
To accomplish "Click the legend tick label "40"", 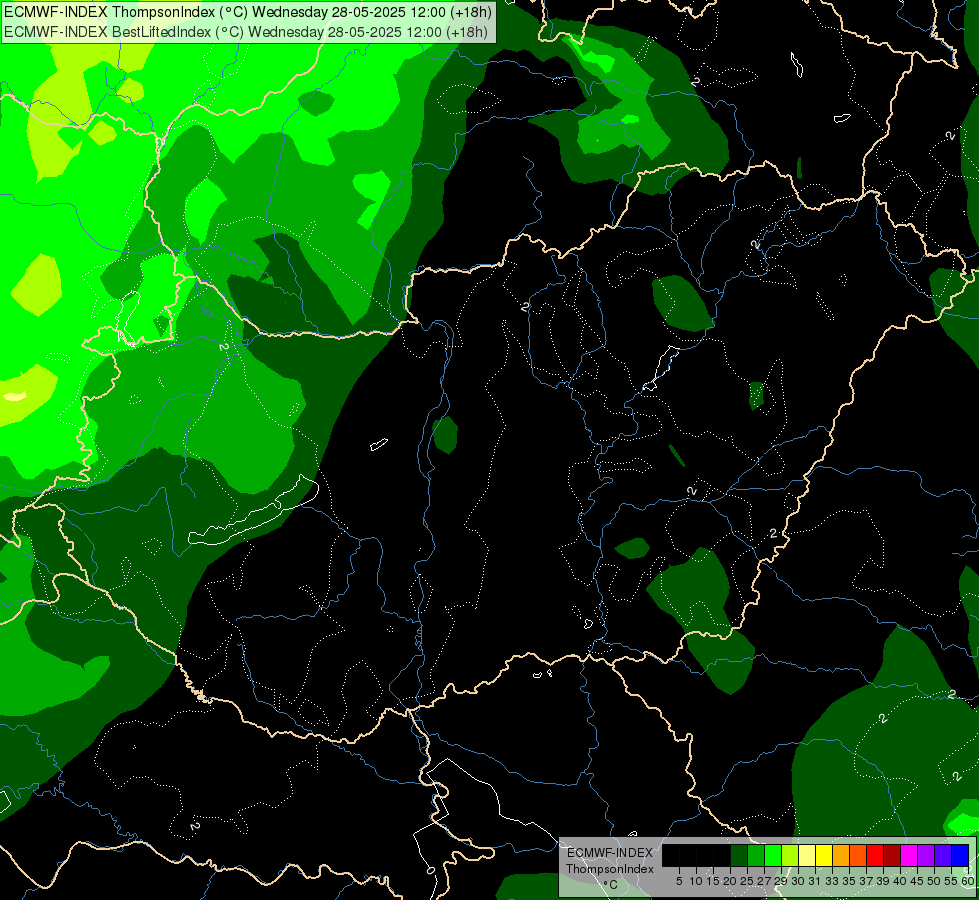I will click(900, 881).
